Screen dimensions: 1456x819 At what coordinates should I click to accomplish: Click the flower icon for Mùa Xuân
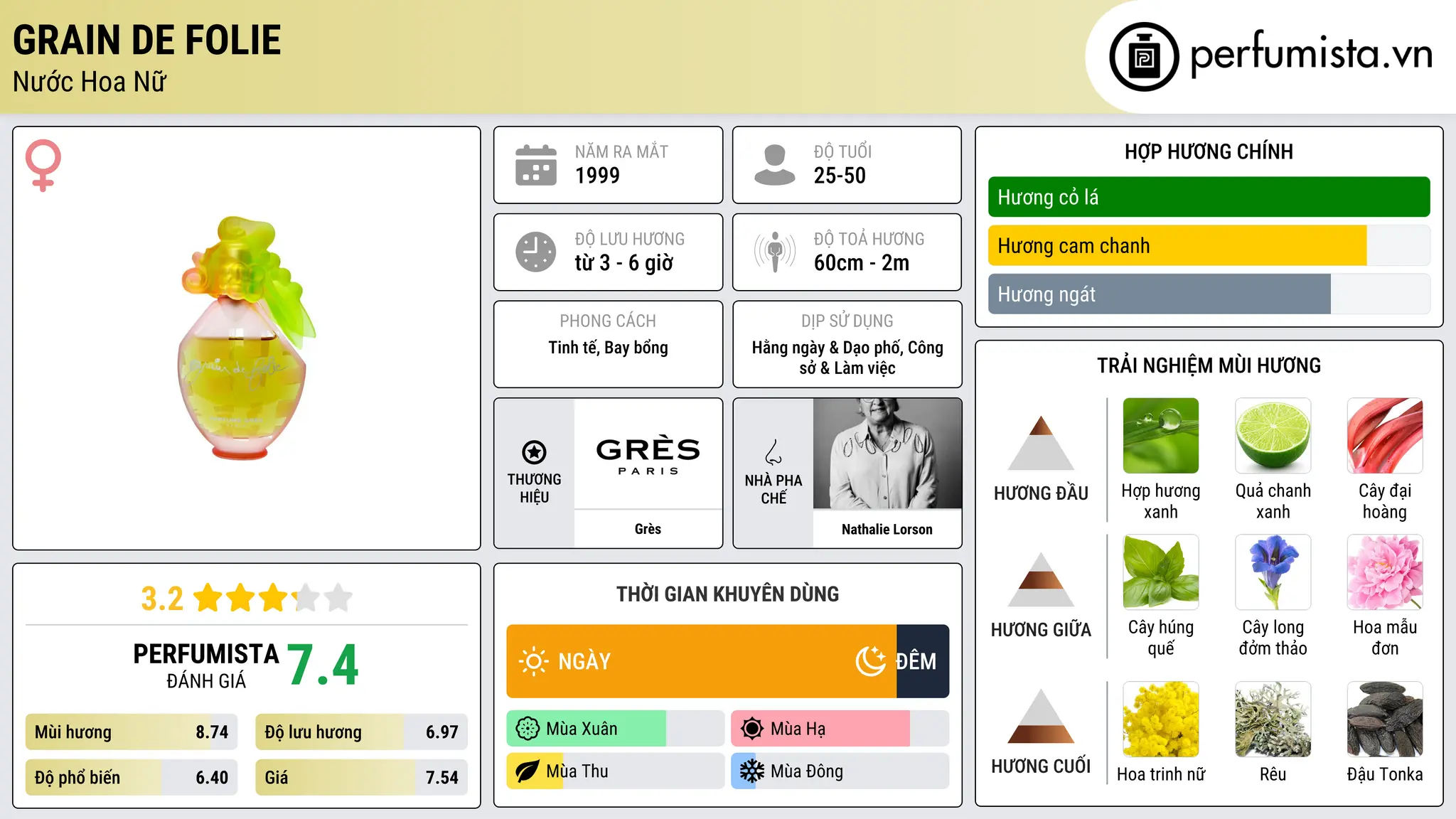528,729
